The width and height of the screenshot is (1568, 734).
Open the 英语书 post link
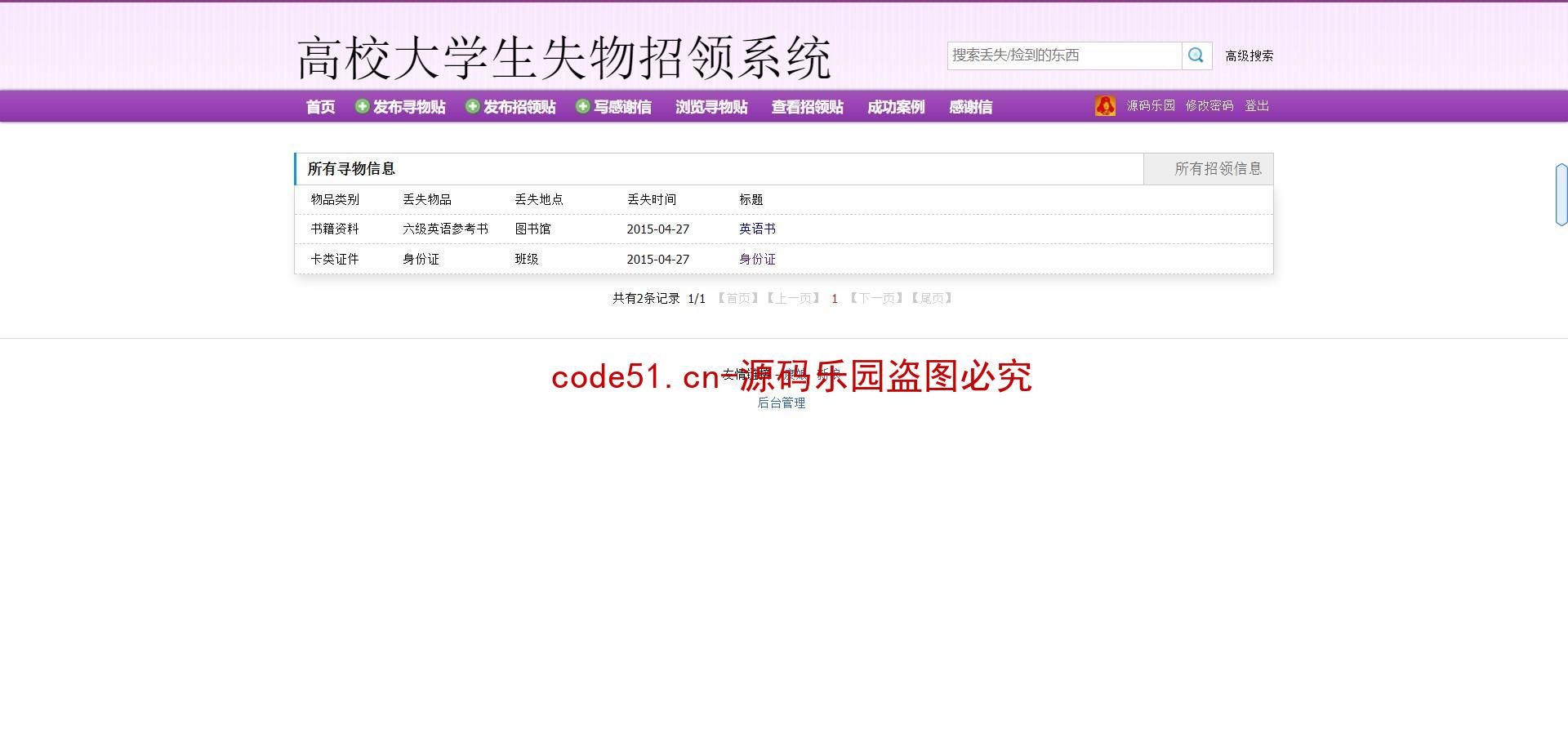pyautogui.click(x=757, y=229)
